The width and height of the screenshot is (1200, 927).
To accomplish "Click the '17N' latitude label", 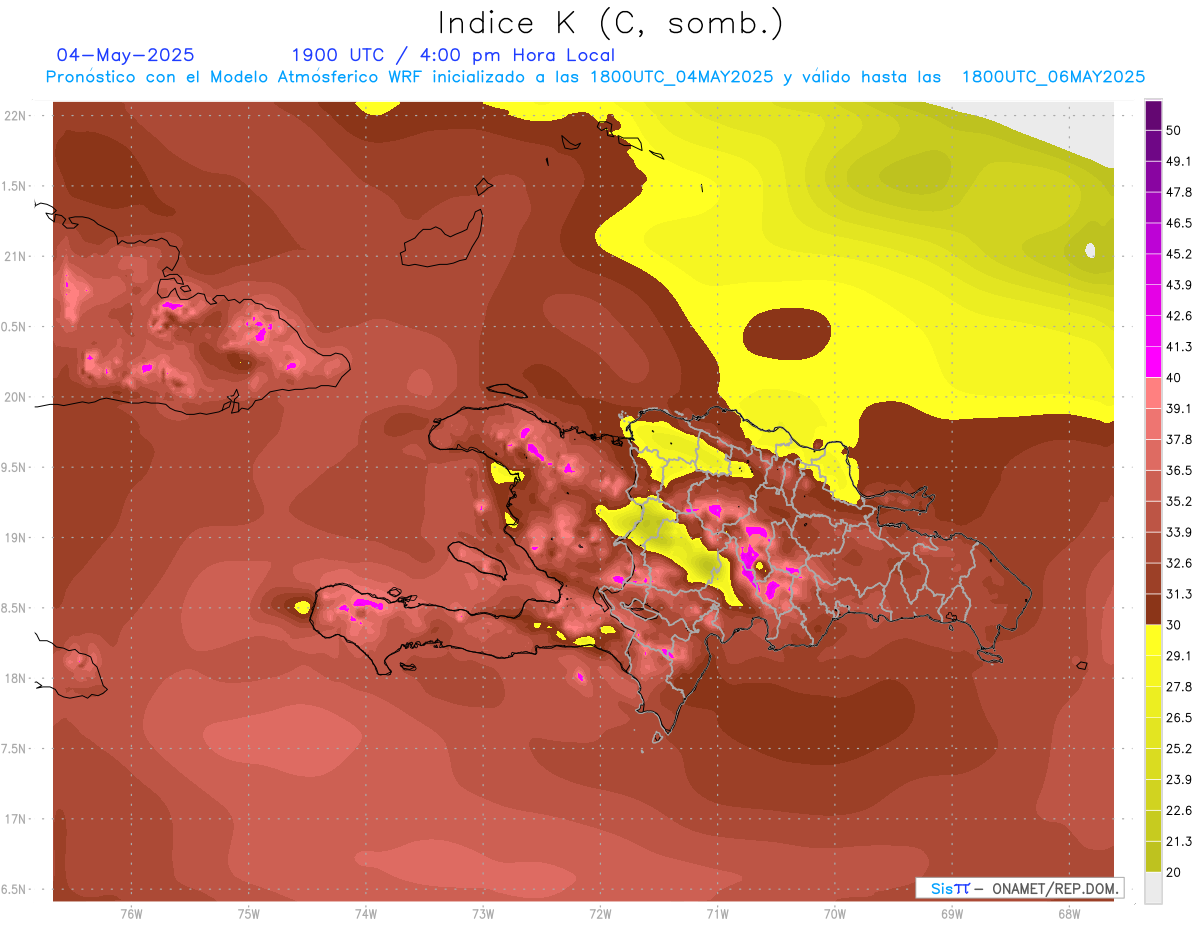I will click(x=16, y=819).
